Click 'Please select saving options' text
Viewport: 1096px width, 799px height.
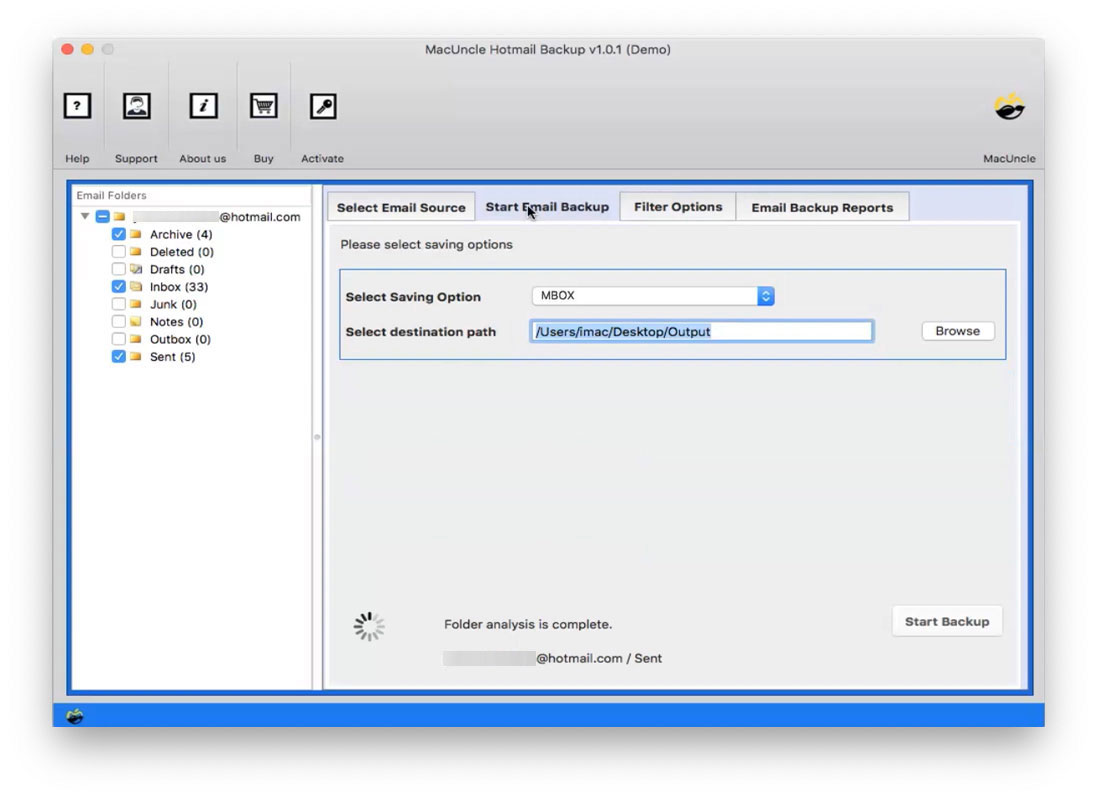[x=426, y=245]
